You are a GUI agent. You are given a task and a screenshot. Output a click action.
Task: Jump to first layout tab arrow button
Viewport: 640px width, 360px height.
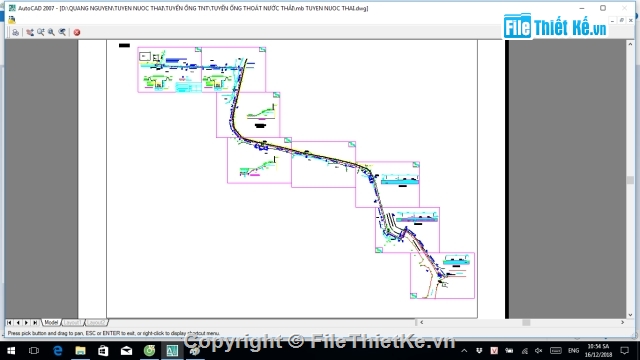[x=9, y=322]
